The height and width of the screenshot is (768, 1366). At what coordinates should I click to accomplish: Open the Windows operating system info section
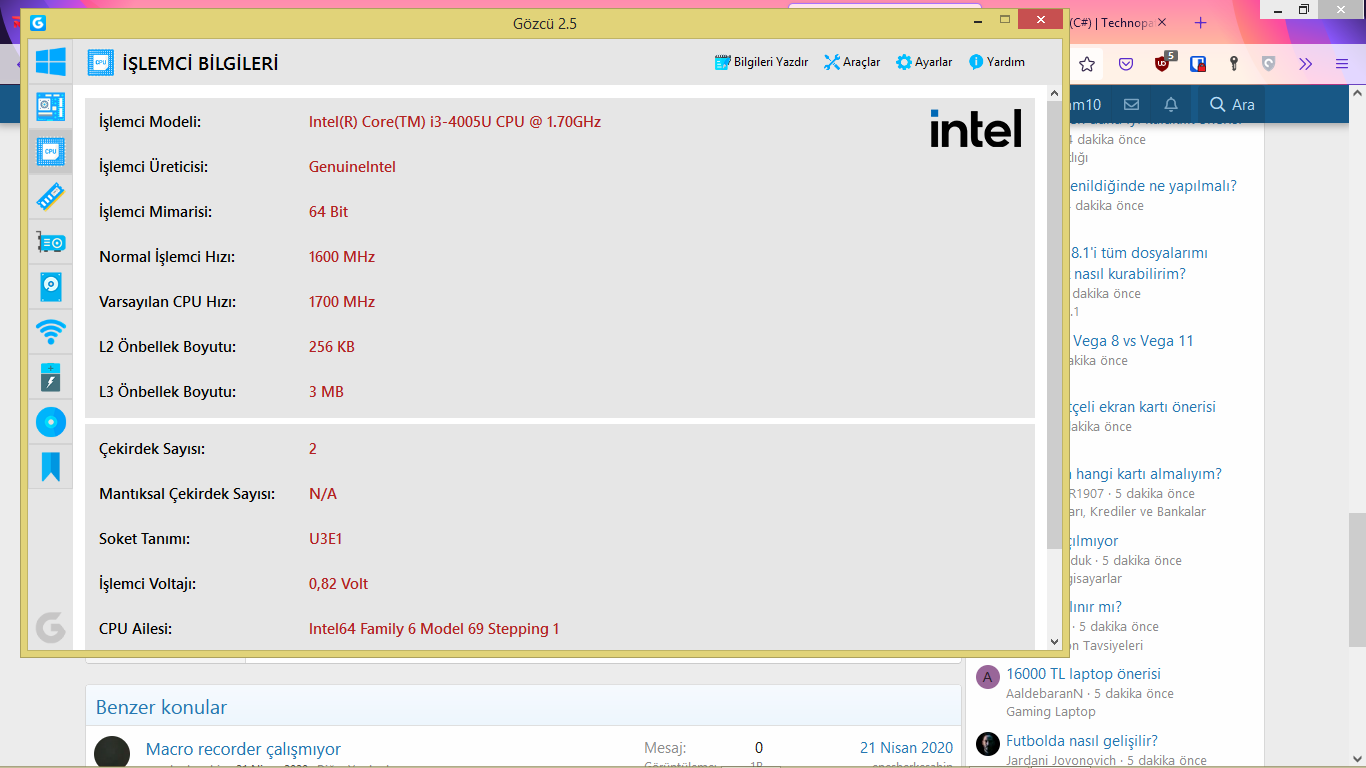(50, 62)
